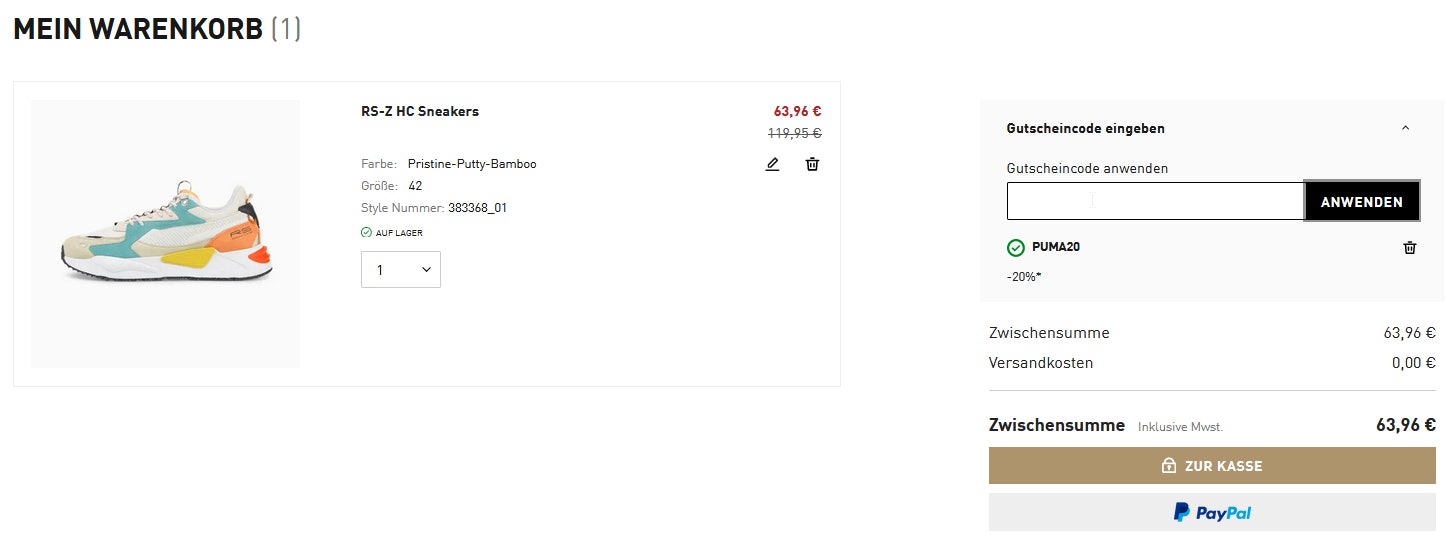Click the lock icon on Zur Kasse

tap(1168, 466)
